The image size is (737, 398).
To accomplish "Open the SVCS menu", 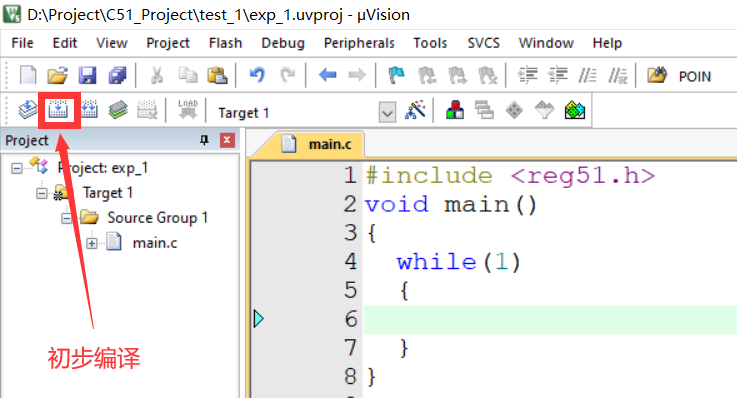I will click(483, 43).
